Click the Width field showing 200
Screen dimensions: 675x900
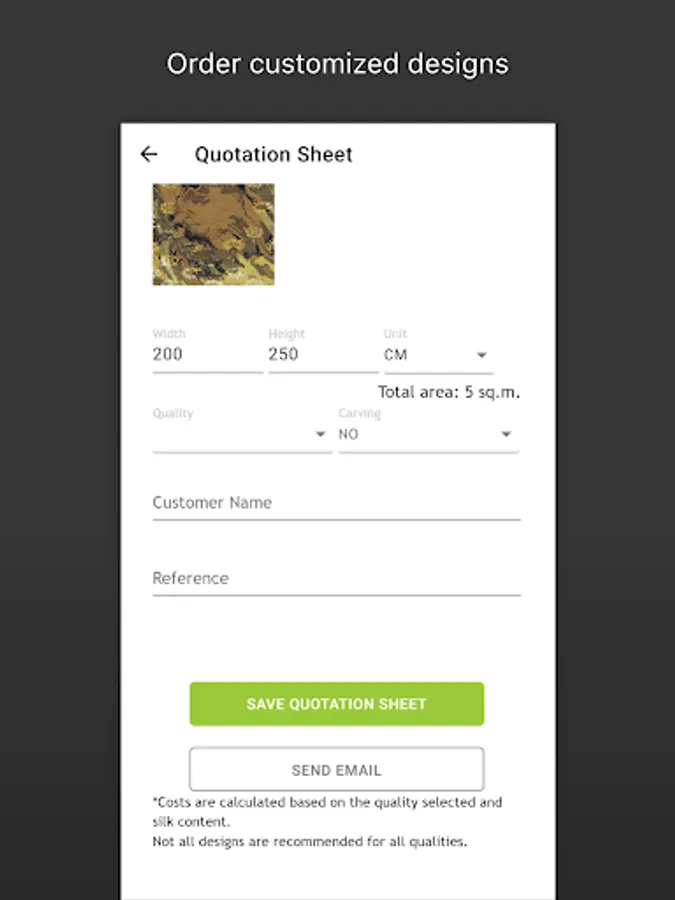[x=206, y=354]
